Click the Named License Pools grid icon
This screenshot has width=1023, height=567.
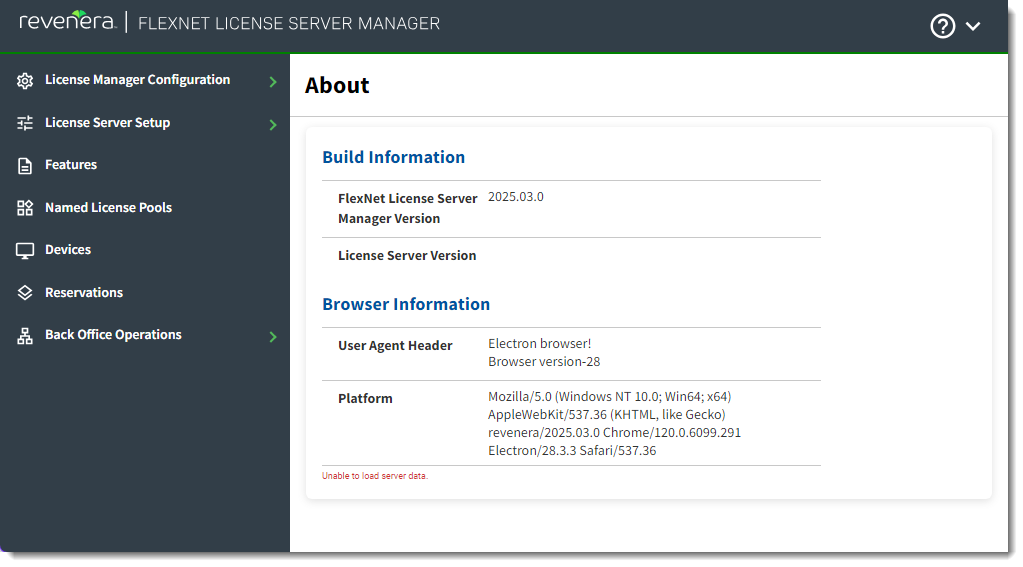coord(25,208)
